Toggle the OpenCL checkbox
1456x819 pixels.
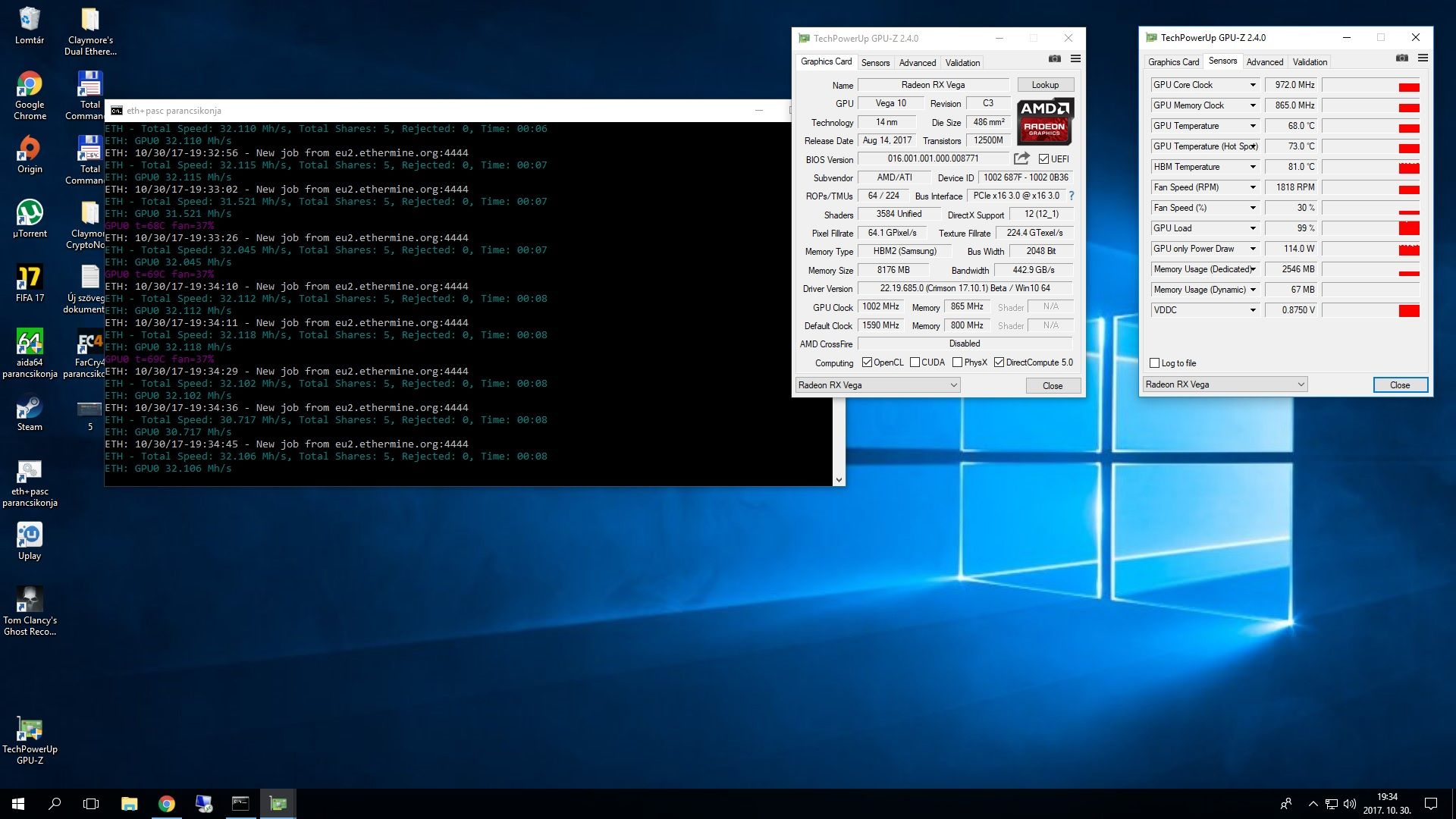coord(867,362)
